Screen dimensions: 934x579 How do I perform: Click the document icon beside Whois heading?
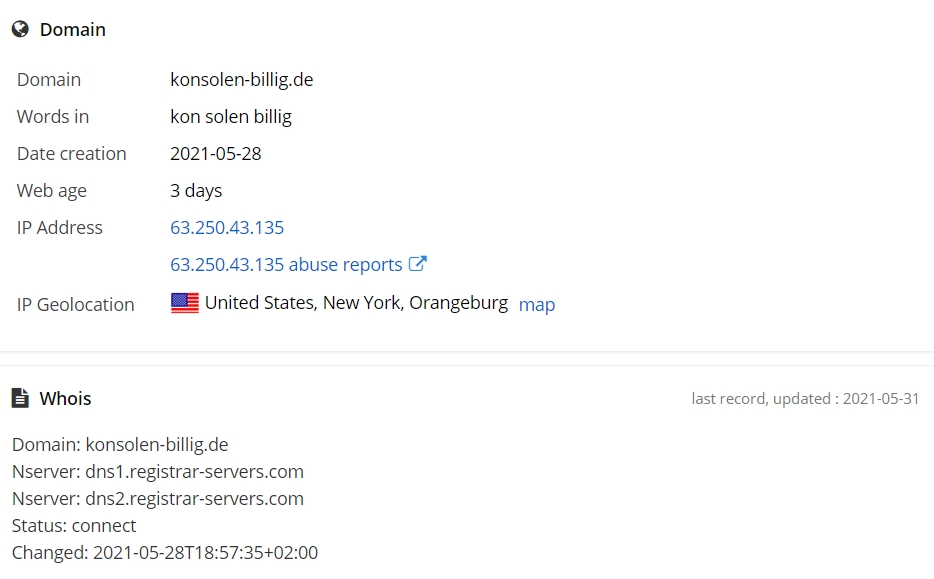pos(20,398)
